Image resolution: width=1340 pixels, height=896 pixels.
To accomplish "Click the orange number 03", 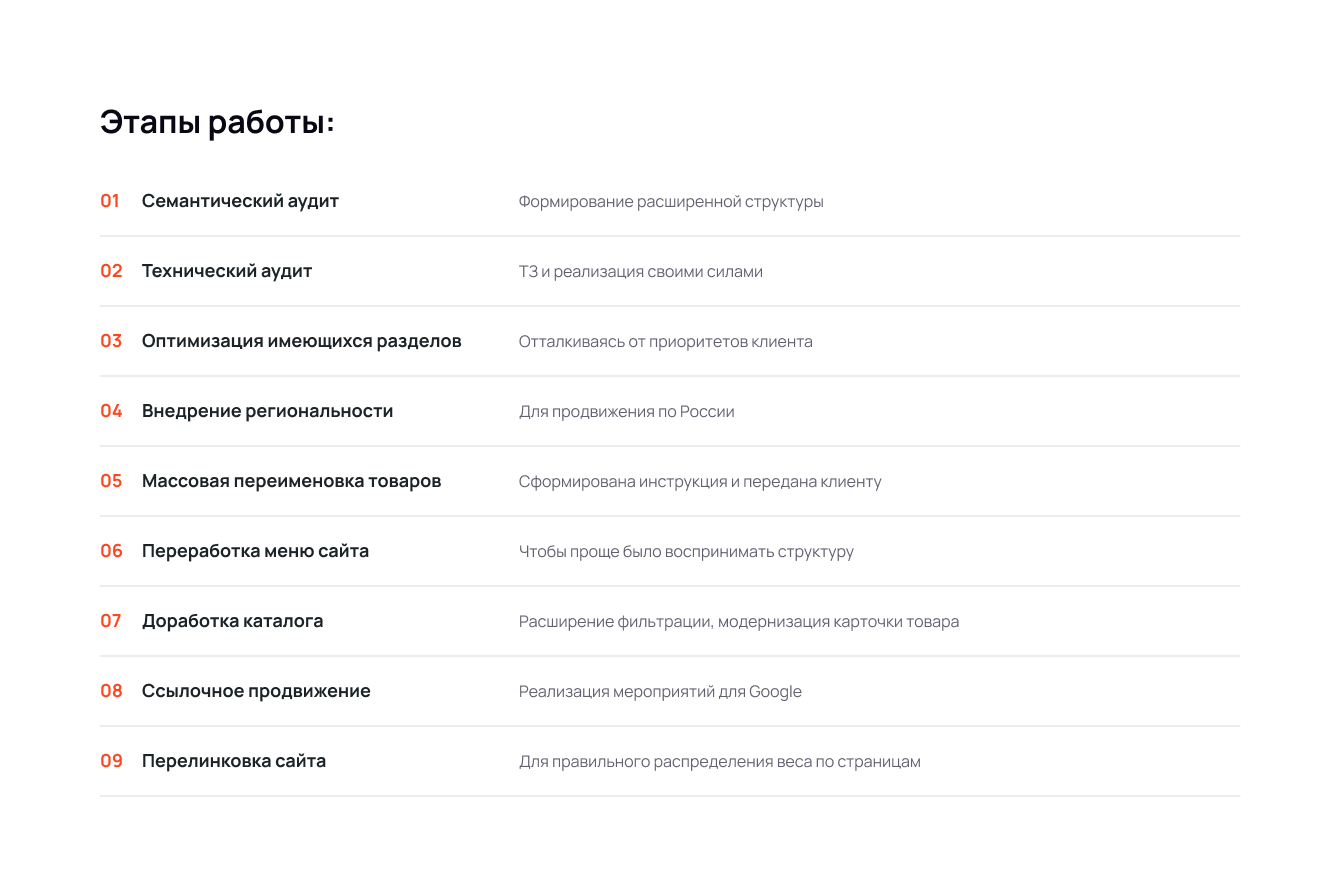I will click(x=111, y=341).
